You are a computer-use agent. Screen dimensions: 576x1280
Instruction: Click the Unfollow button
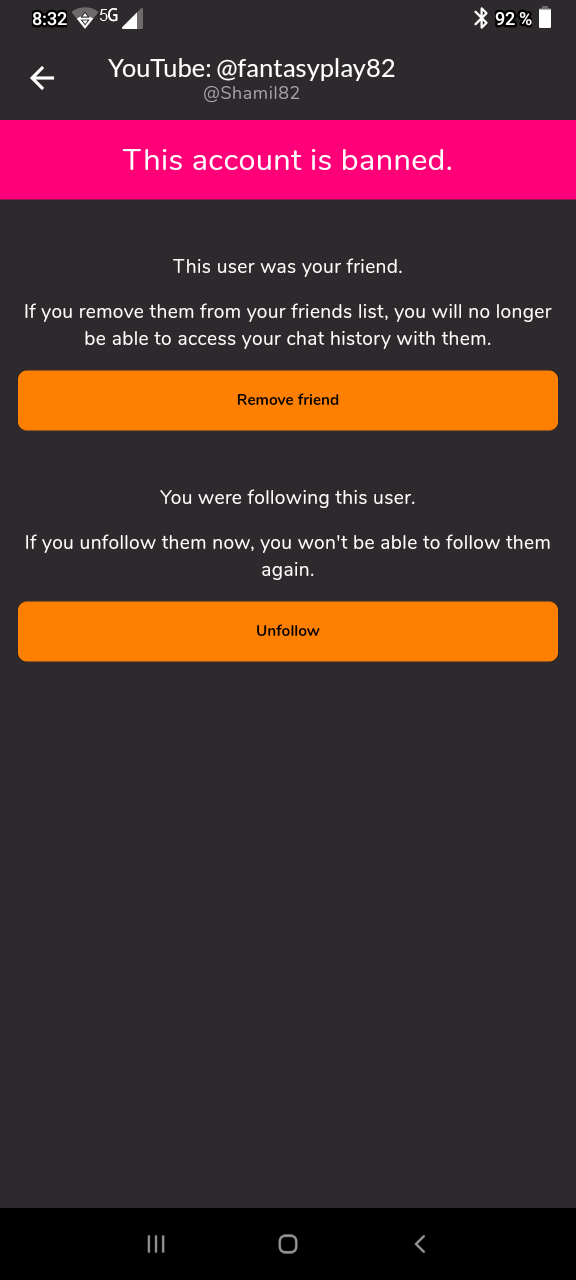pyautogui.click(x=288, y=631)
